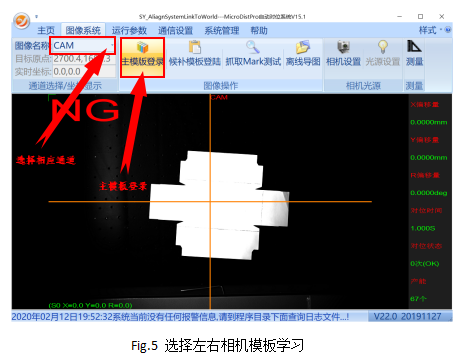465x362 pixels.
Task: Open the 通信设置 tab
Action: 175,30
